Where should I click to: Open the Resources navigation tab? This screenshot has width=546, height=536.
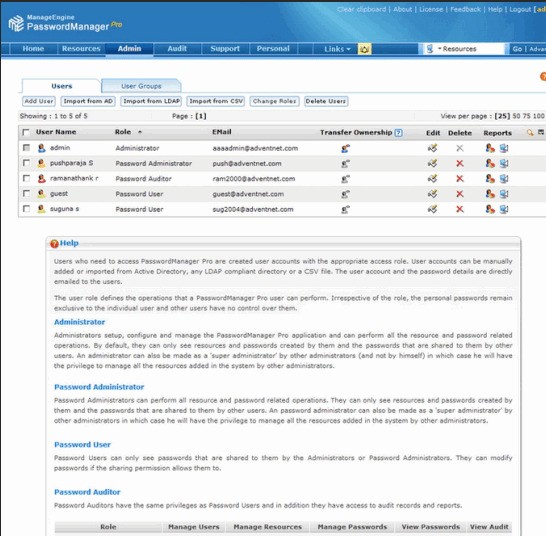point(81,49)
